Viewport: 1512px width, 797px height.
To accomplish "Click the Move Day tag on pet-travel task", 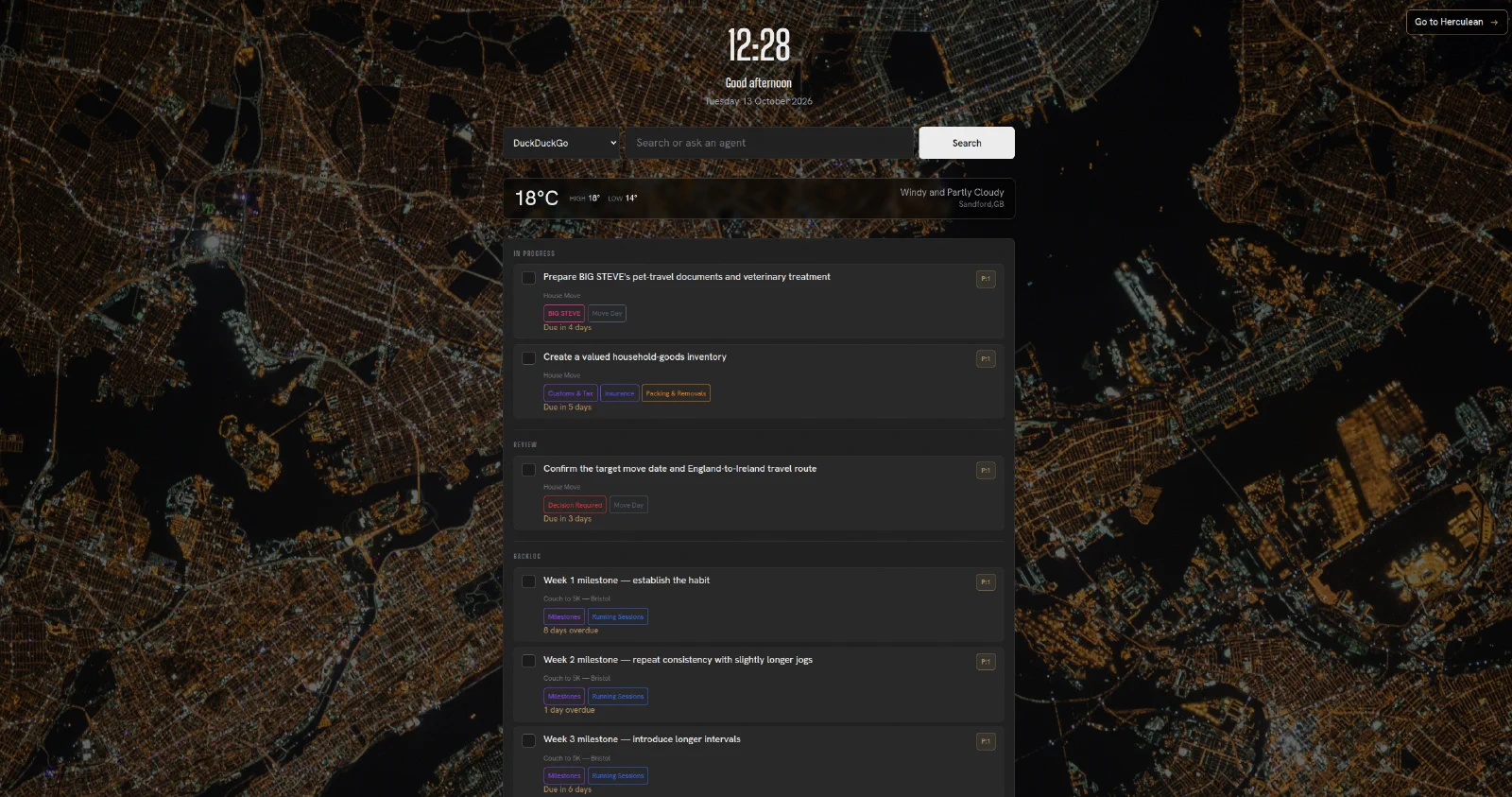I will [607, 313].
